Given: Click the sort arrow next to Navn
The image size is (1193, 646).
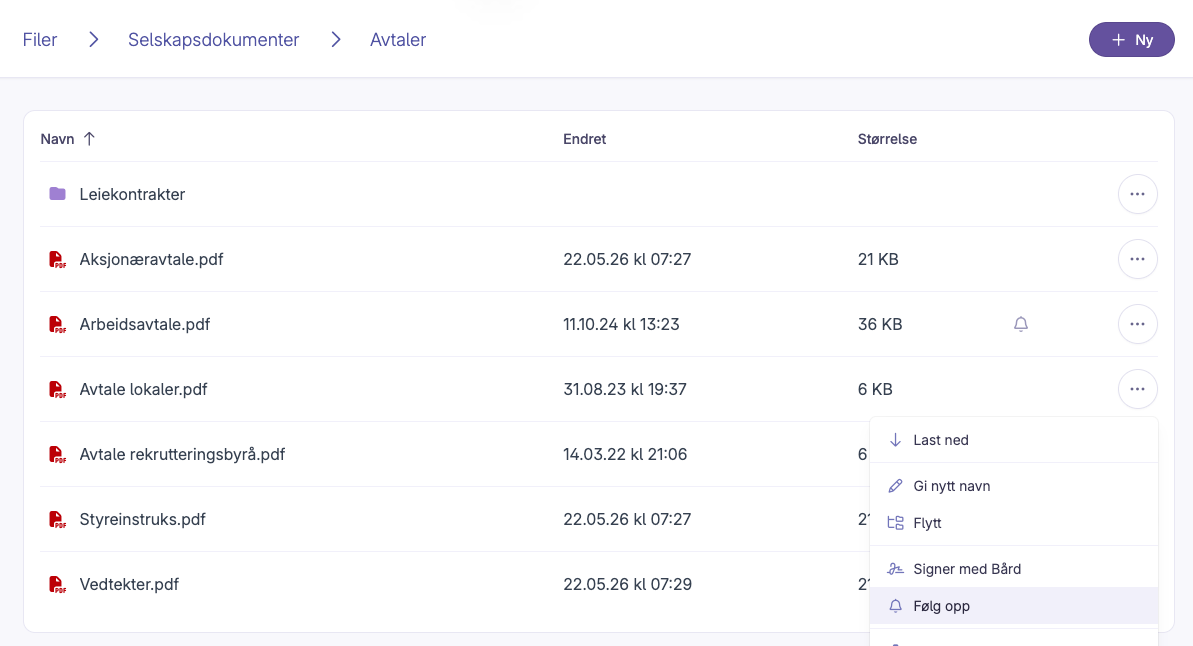Looking at the screenshot, I should [x=89, y=138].
